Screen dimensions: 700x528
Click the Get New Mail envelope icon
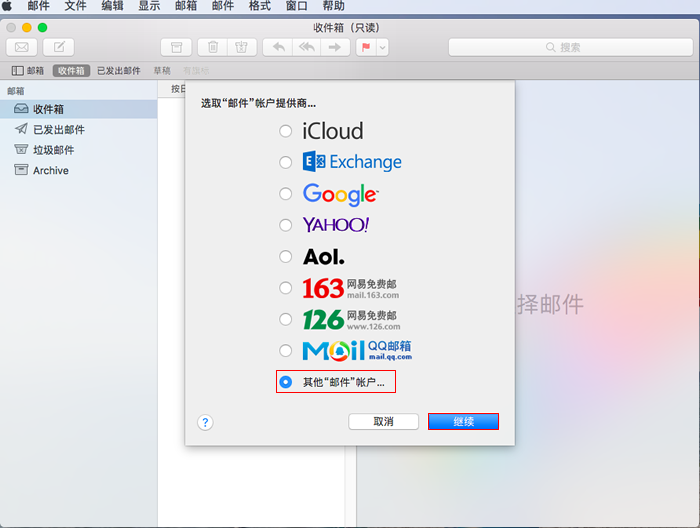(21, 47)
